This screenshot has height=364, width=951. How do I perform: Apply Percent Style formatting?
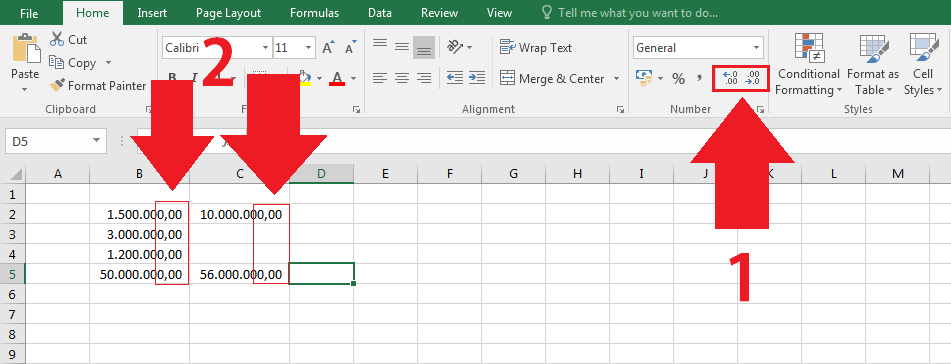pos(678,78)
